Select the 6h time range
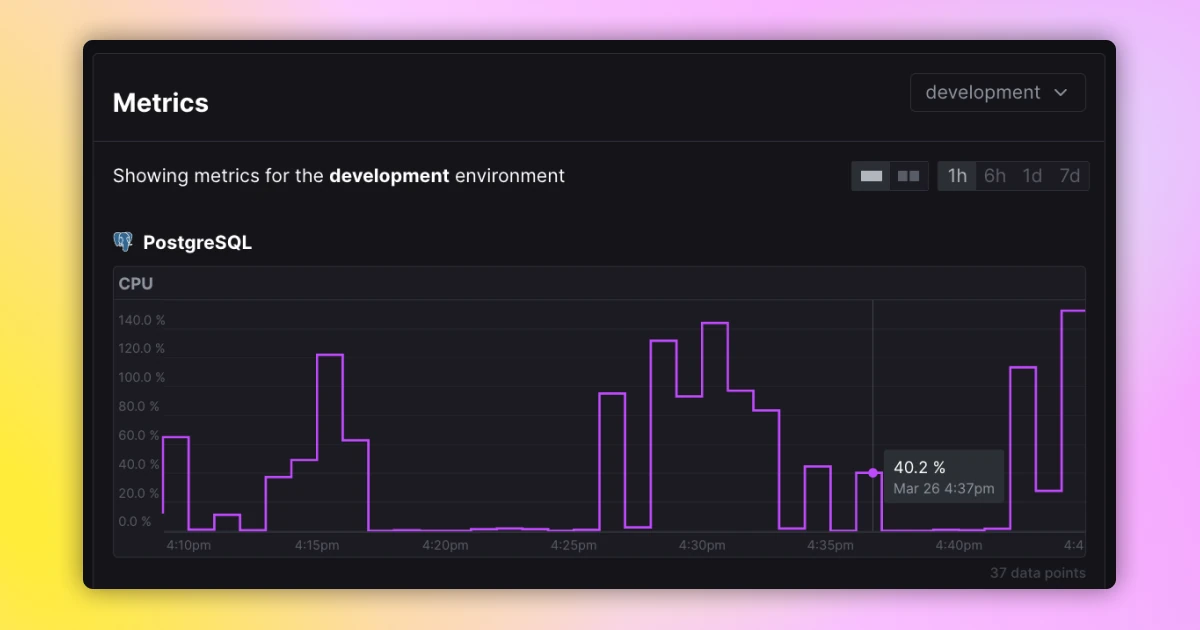Viewport: 1200px width, 630px height. pos(995,176)
